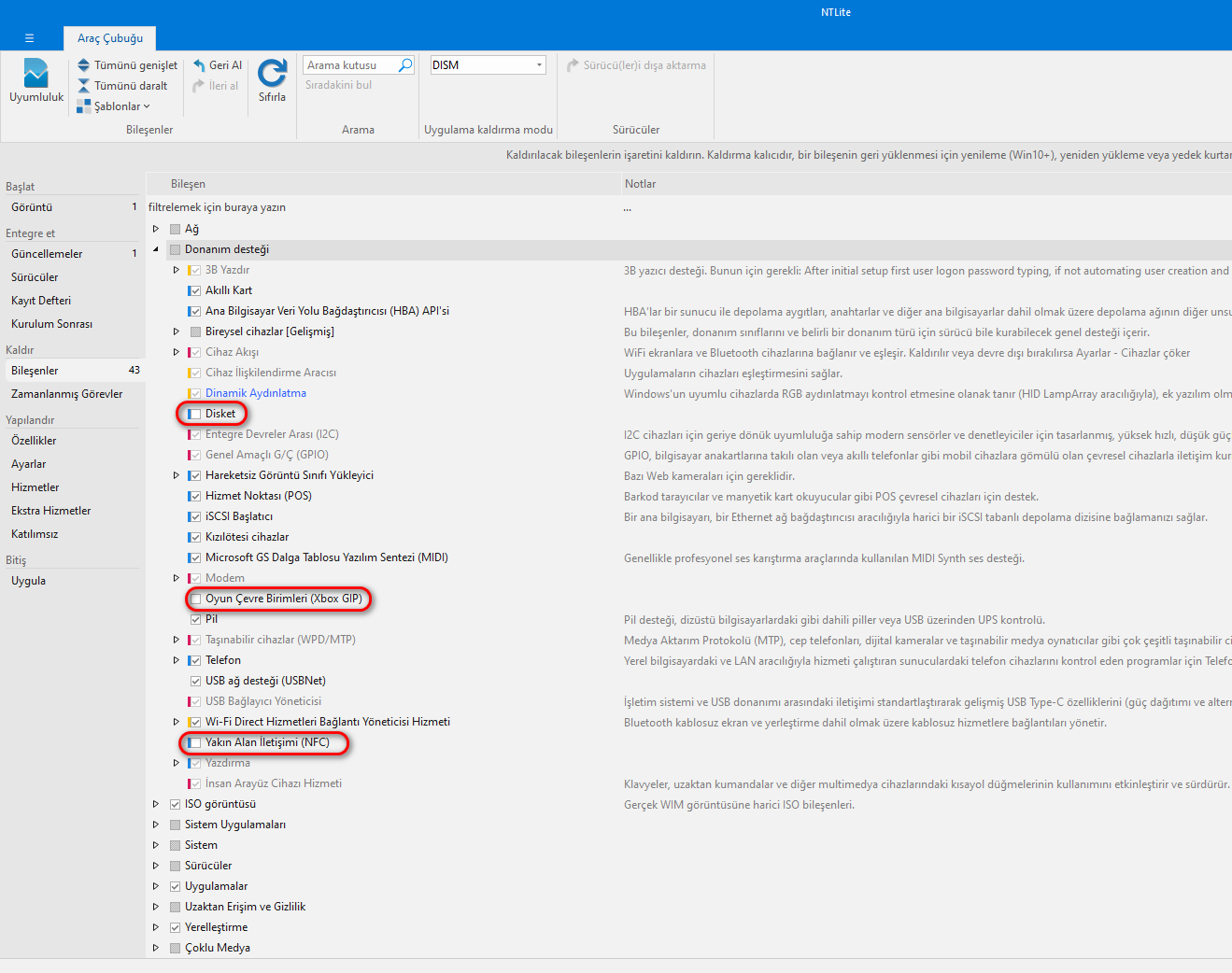
Task: Open Sürücüler in the sidebar
Action: 73,277
